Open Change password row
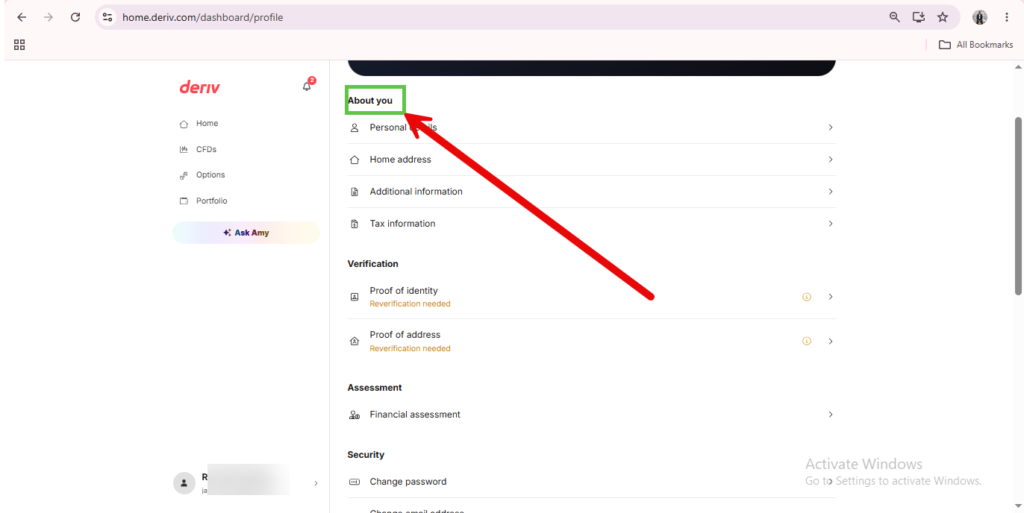 tap(591, 482)
